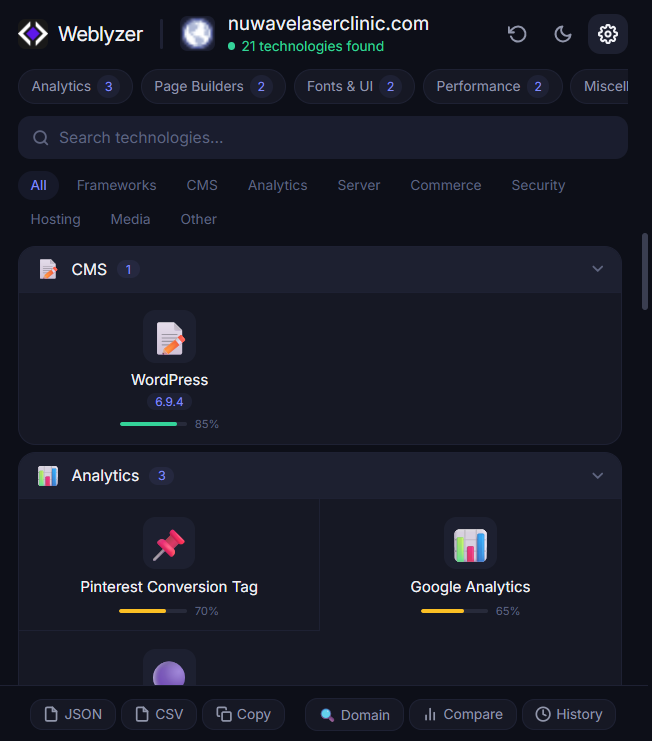Click the Weblyzer logo icon
The image size is (652, 741).
(x=33, y=34)
